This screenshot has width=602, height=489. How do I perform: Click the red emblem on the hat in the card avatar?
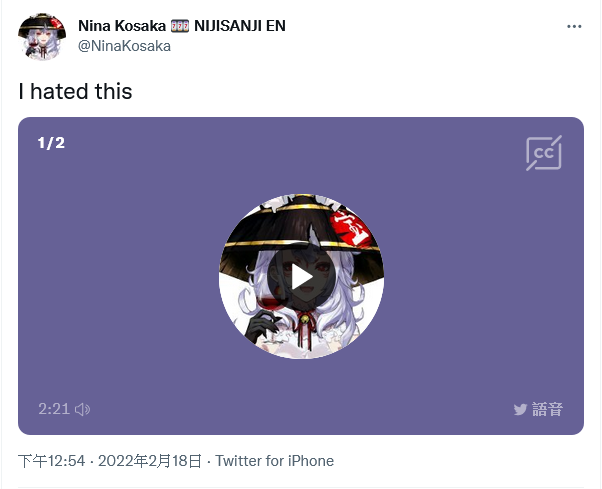click(x=350, y=228)
